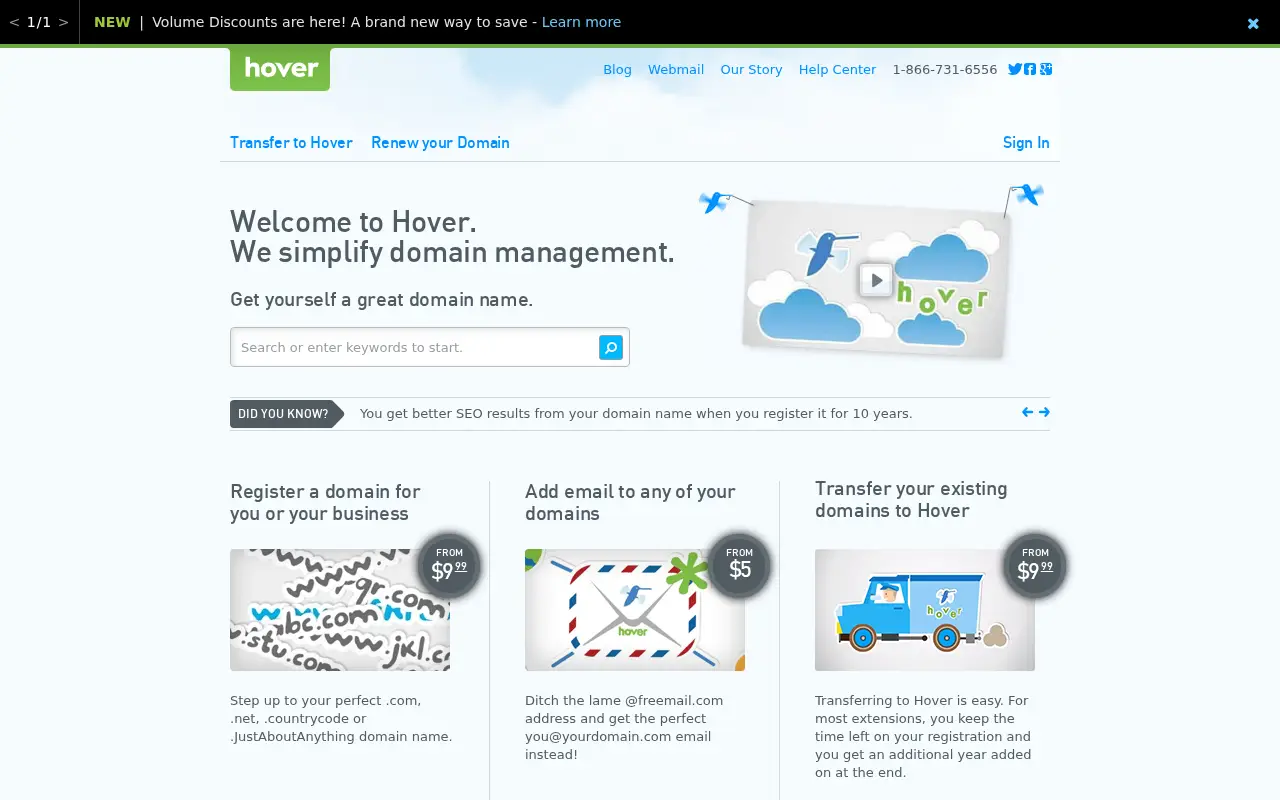
Task: Click 'Transfer your existing domains to Hover' heading
Action: (911, 499)
